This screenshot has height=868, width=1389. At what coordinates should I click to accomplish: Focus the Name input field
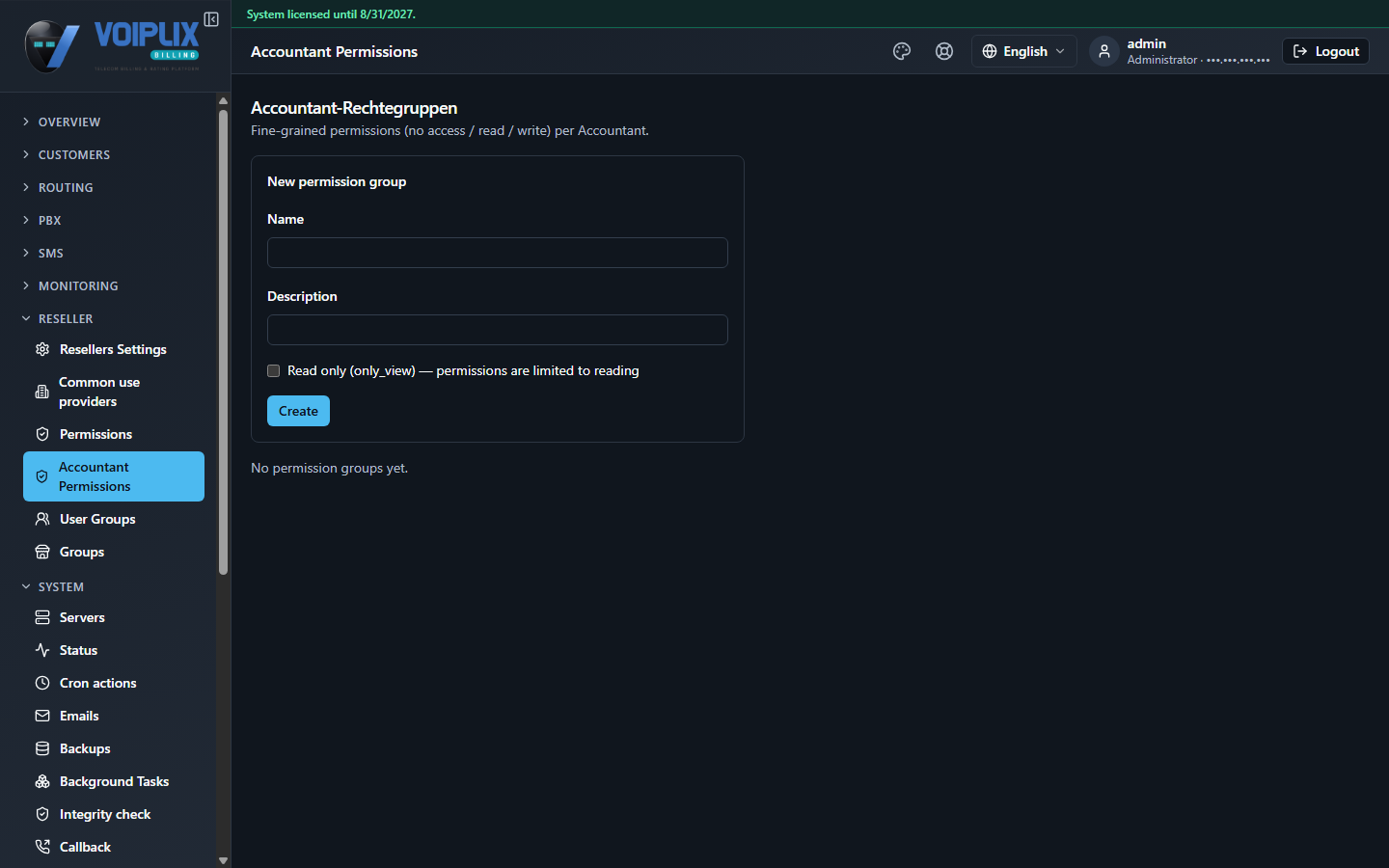498,253
